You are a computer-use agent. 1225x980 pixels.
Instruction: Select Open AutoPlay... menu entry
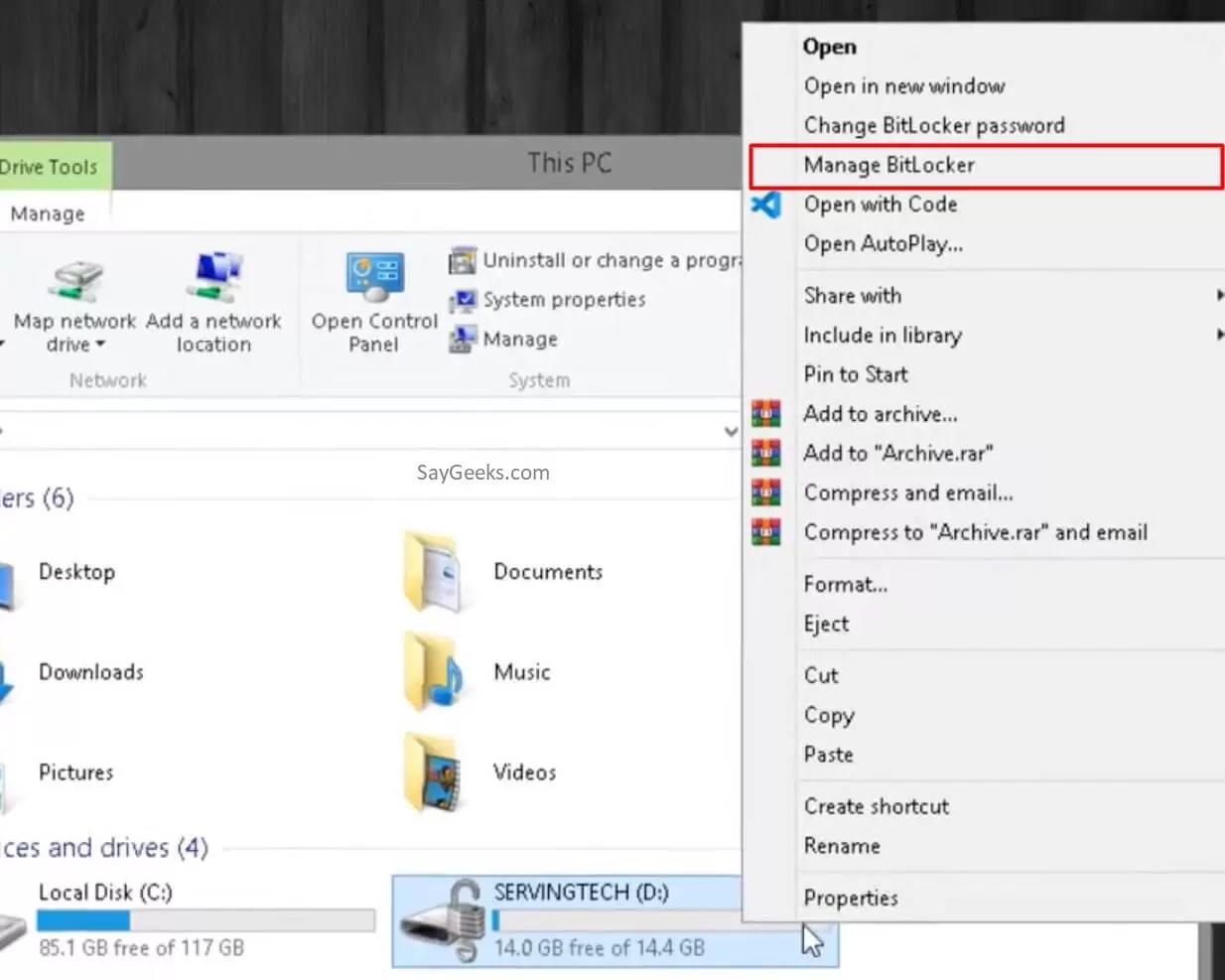pyautogui.click(x=884, y=244)
